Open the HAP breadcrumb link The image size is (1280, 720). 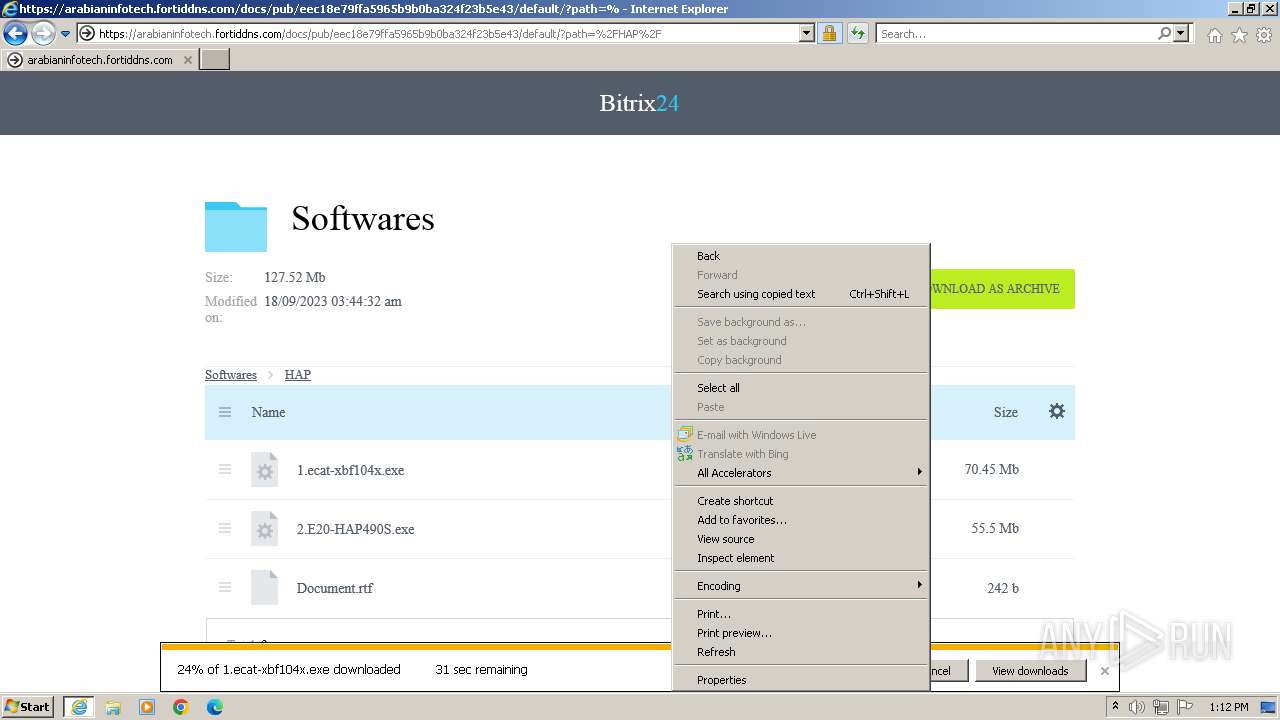click(x=298, y=375)
